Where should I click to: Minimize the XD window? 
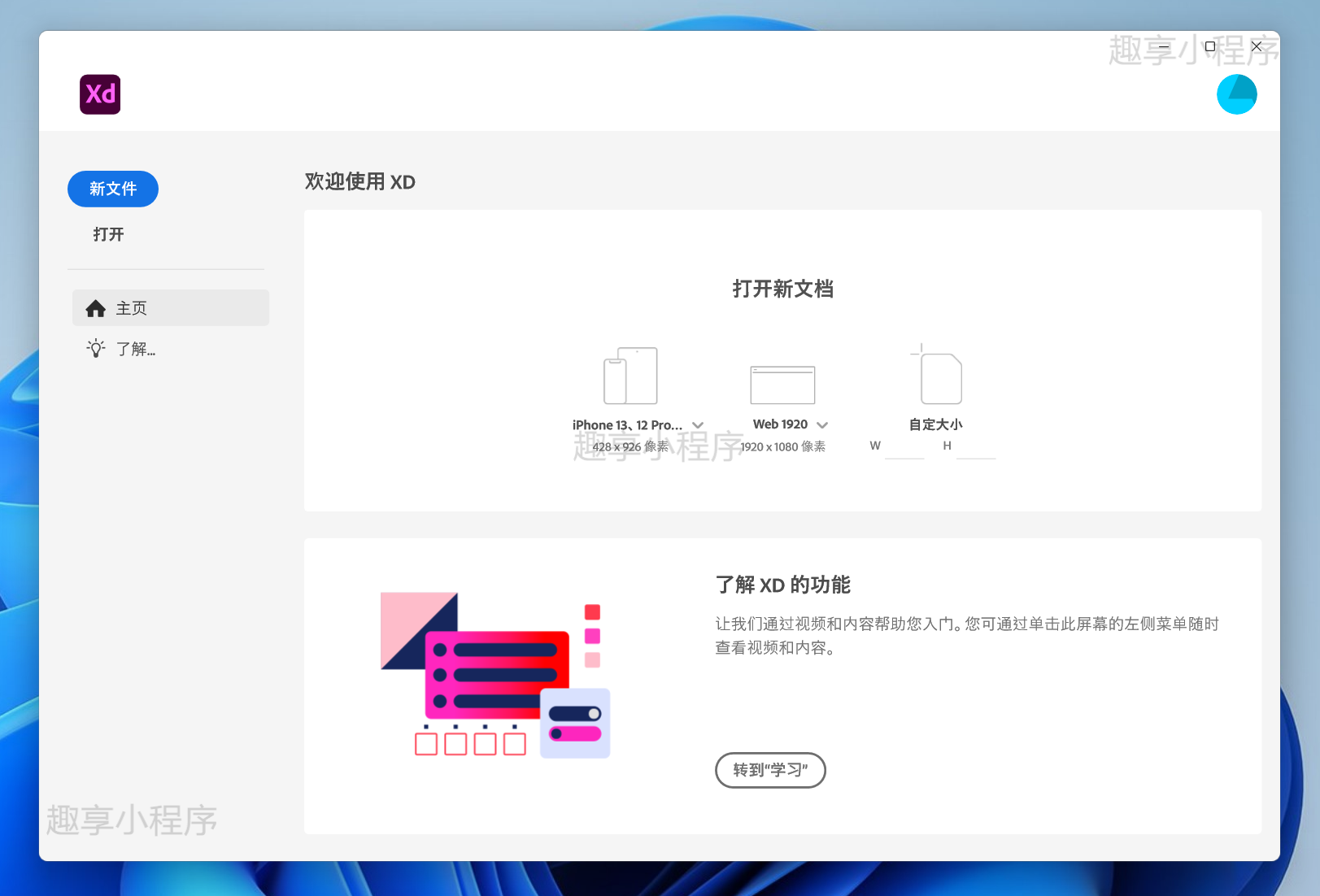[x=1164, y=46]
